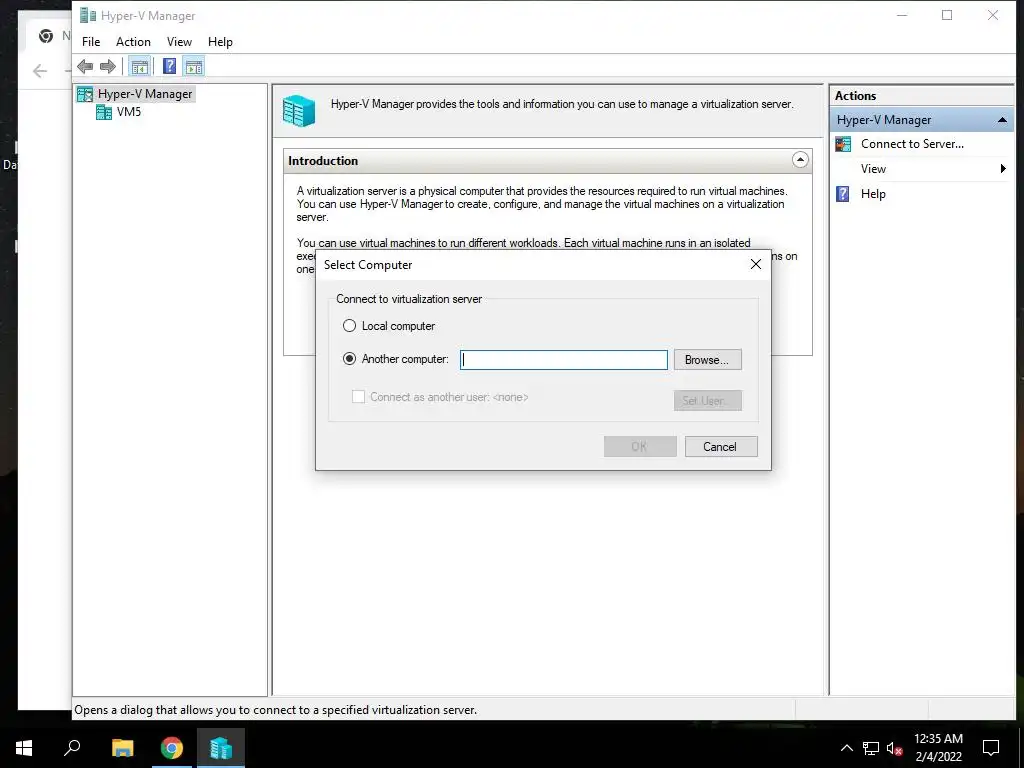The height and width of the screenshot is (768, 1024).
Task: Click the Hyper-V Manager tree node icon
Action: pos(85,95)
